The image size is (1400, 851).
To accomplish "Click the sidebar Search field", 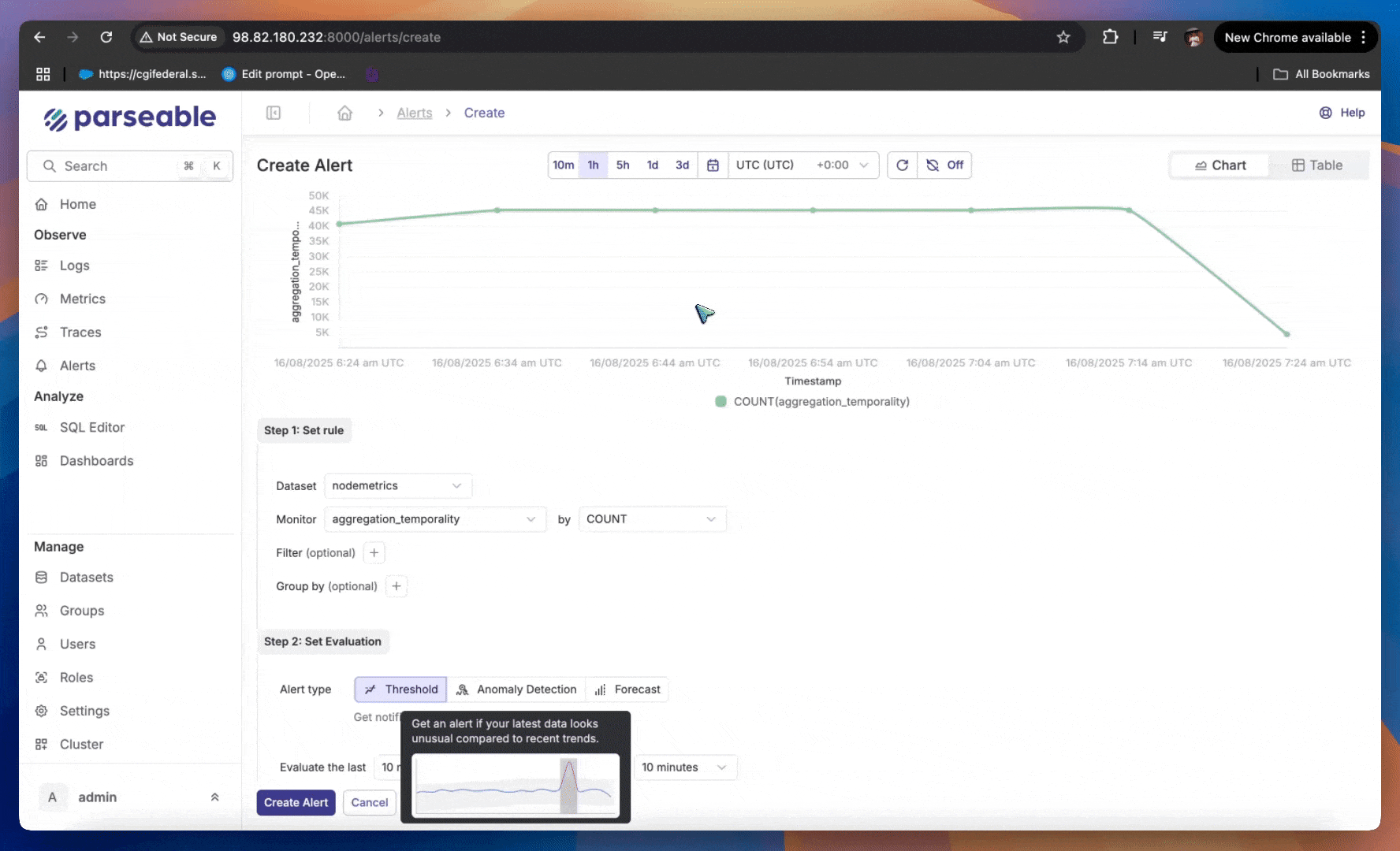I will tap(118, 166).
